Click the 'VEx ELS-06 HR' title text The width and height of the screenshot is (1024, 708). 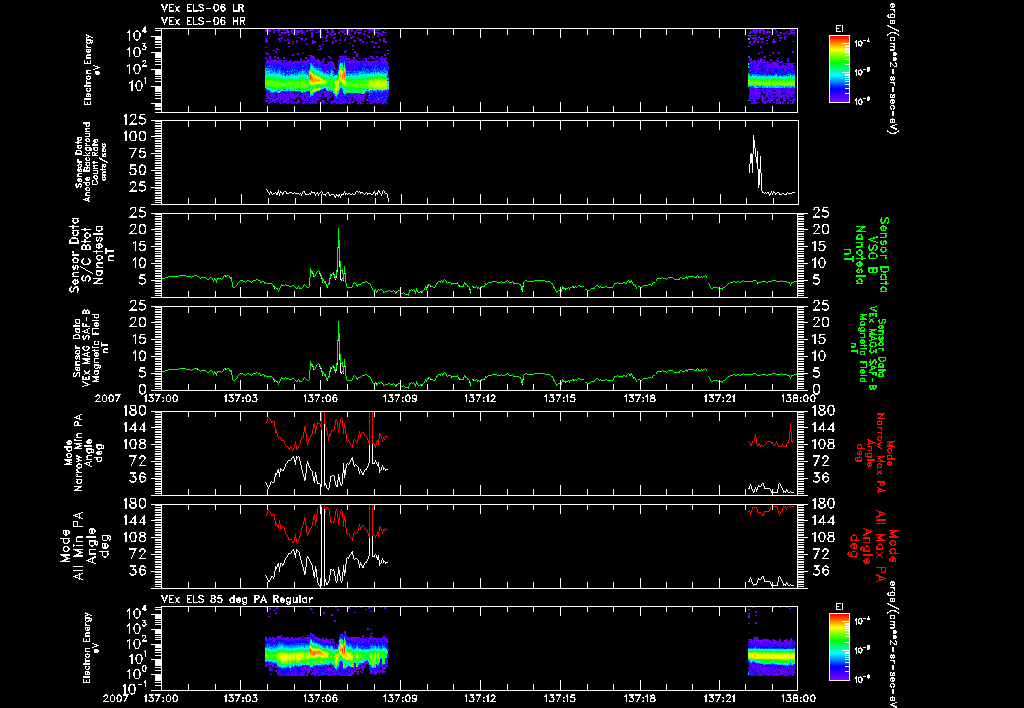coord(203,22)
